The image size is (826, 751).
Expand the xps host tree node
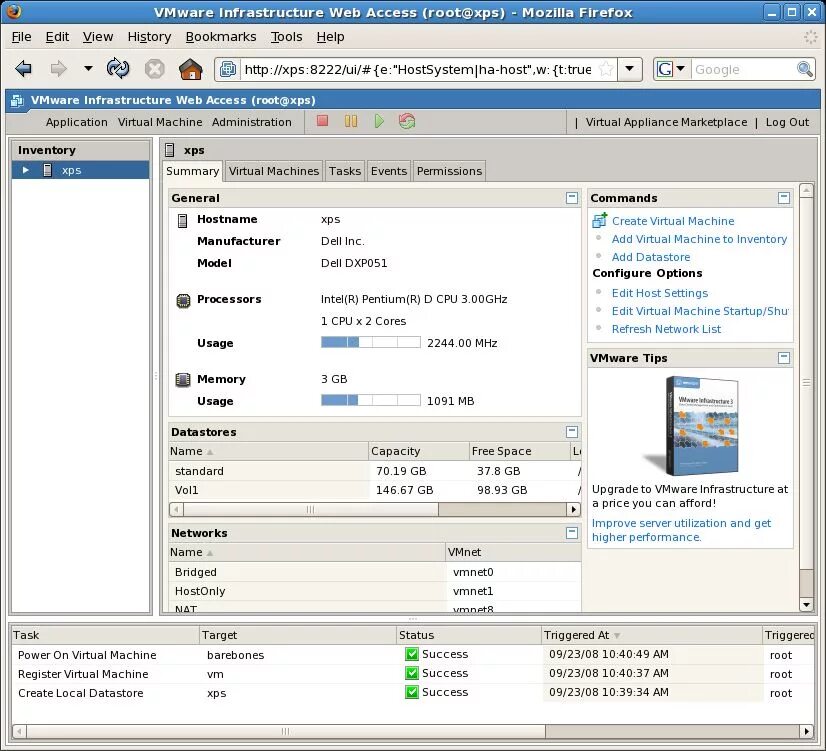click(25, 170)
